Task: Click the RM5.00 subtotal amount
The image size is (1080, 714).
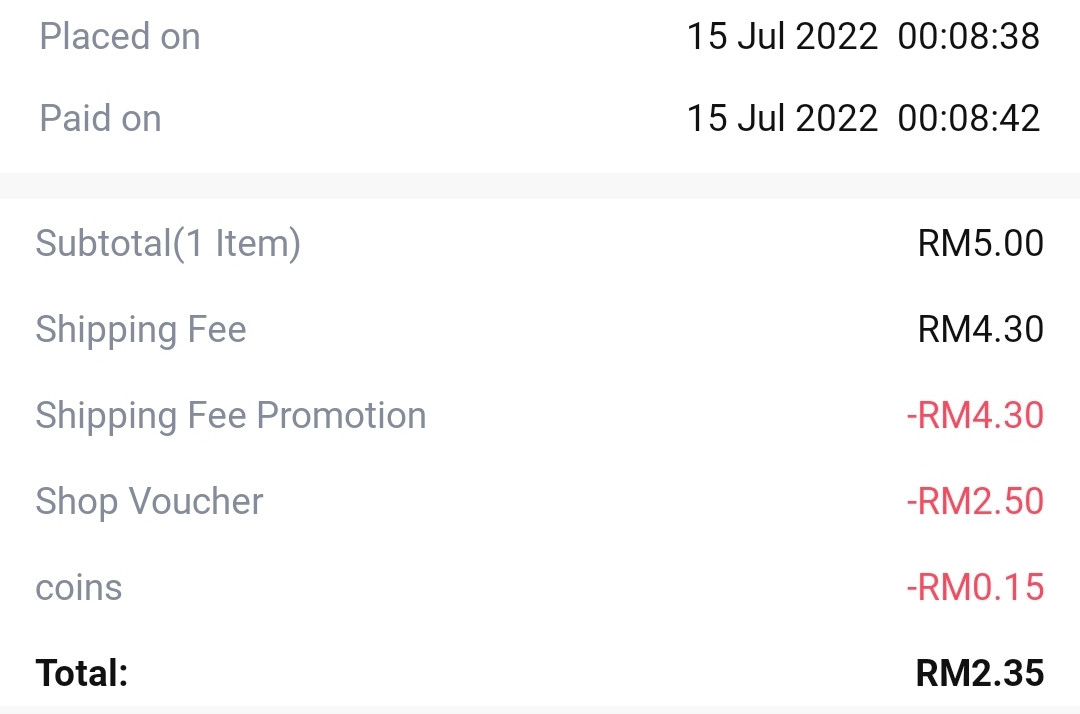Action: (981, 243)
